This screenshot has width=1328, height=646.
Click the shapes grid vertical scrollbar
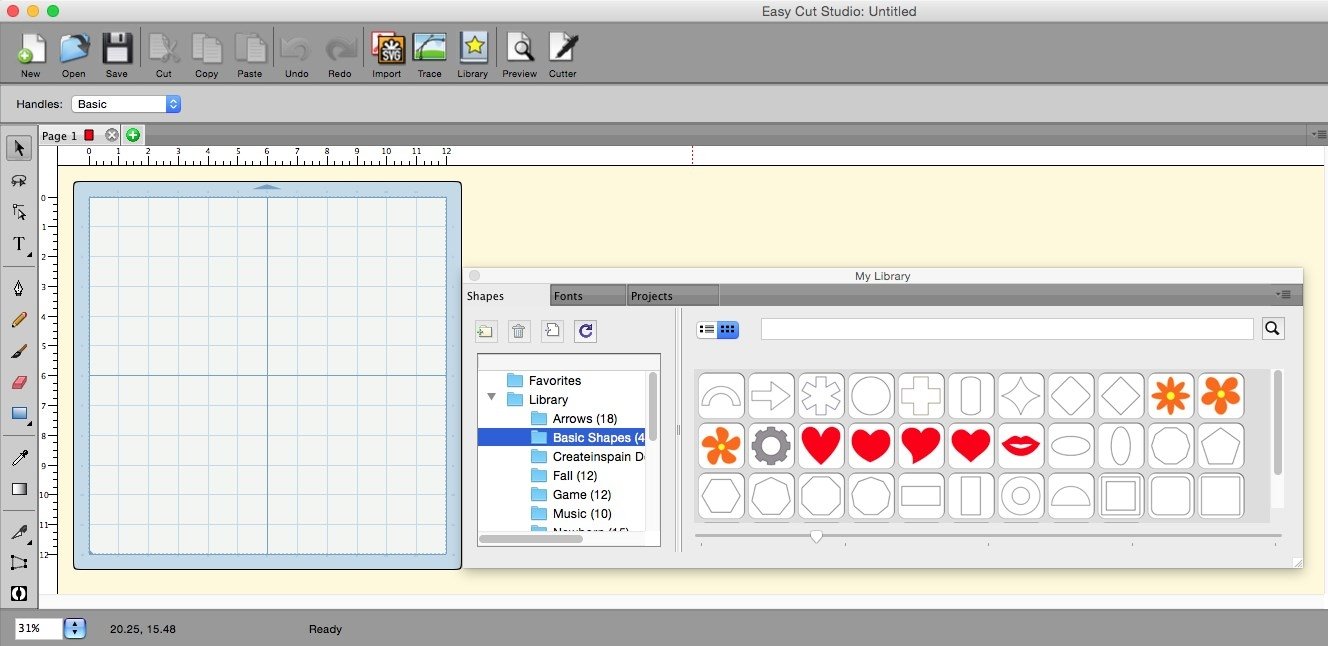point(1277,422)
